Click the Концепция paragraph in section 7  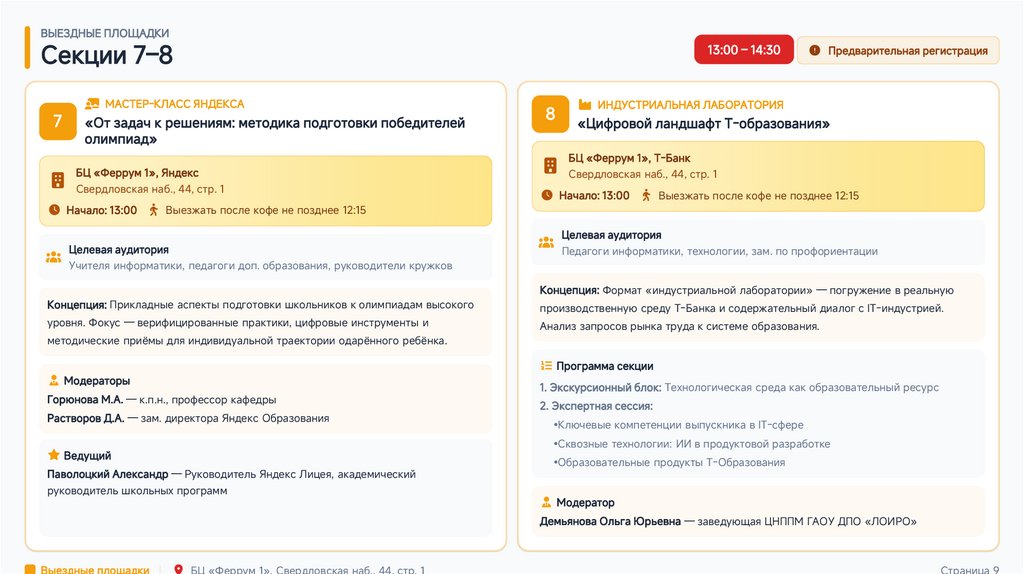(x=261, y=323)
